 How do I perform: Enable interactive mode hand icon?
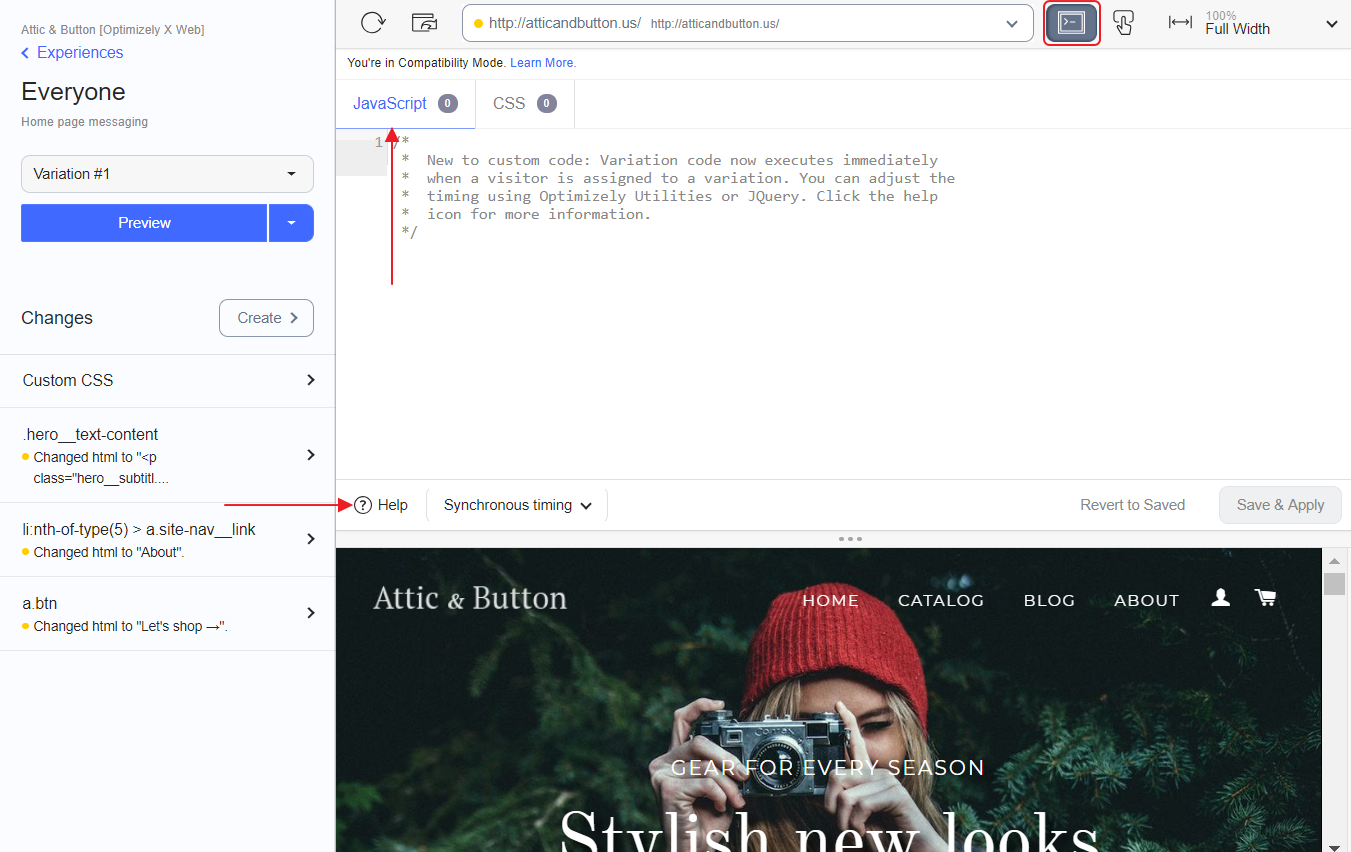(1123, 23)
